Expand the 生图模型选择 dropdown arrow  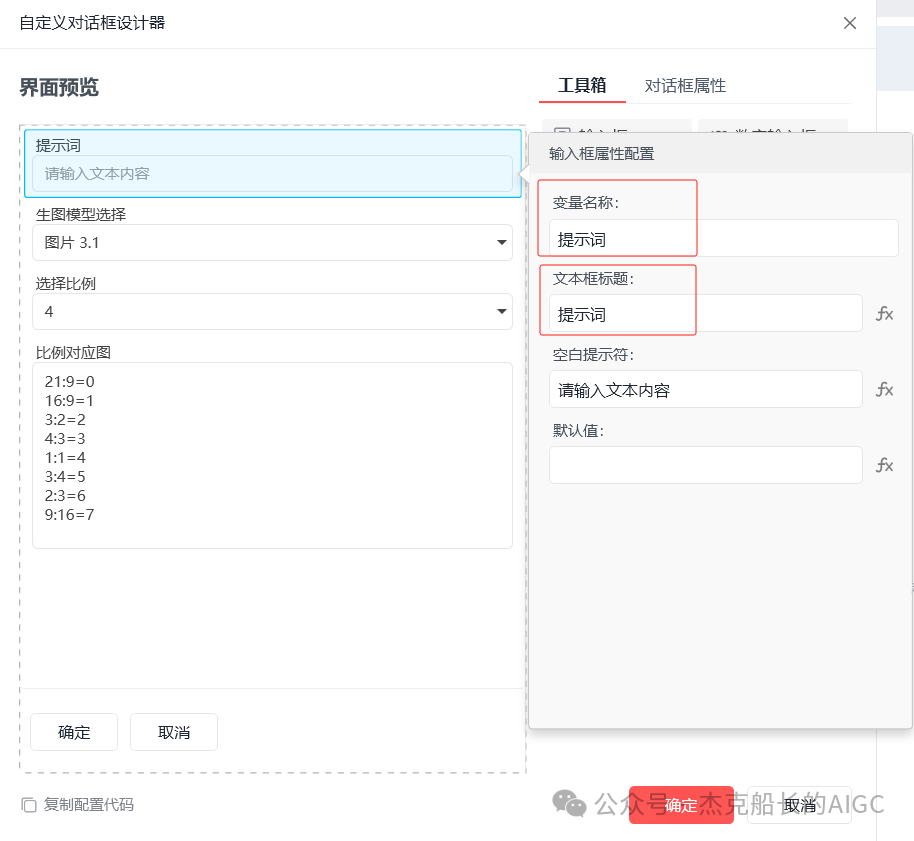tap(501, 242)
